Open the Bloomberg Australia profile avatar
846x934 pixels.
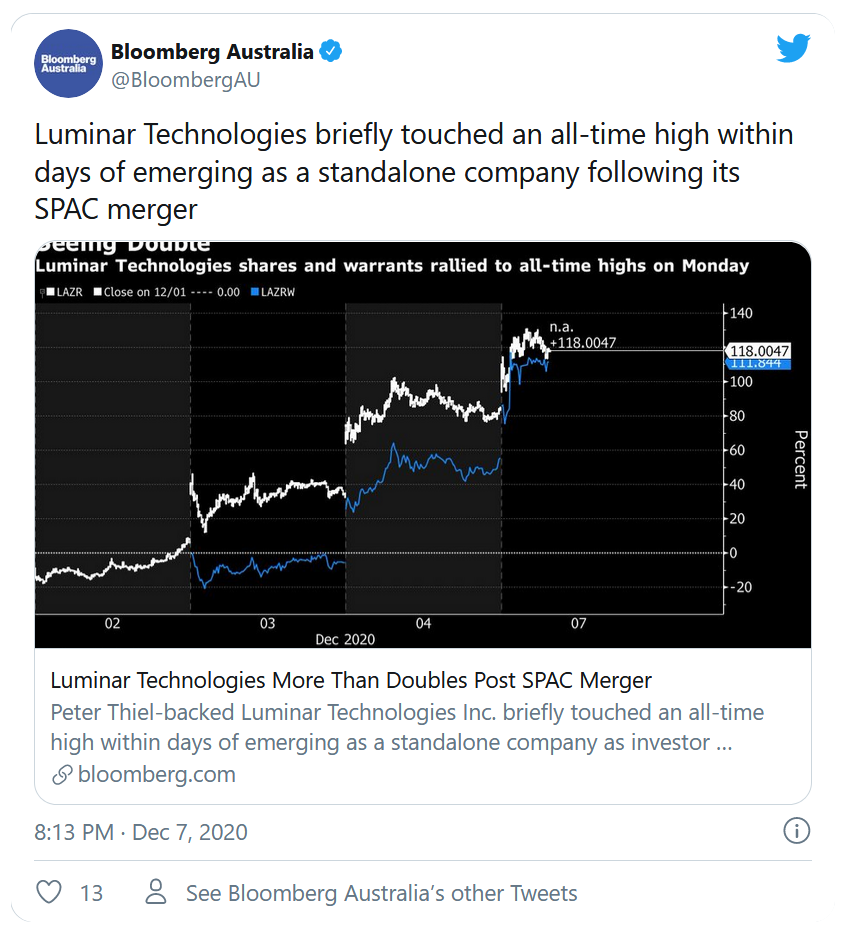[x=69, y=64]
